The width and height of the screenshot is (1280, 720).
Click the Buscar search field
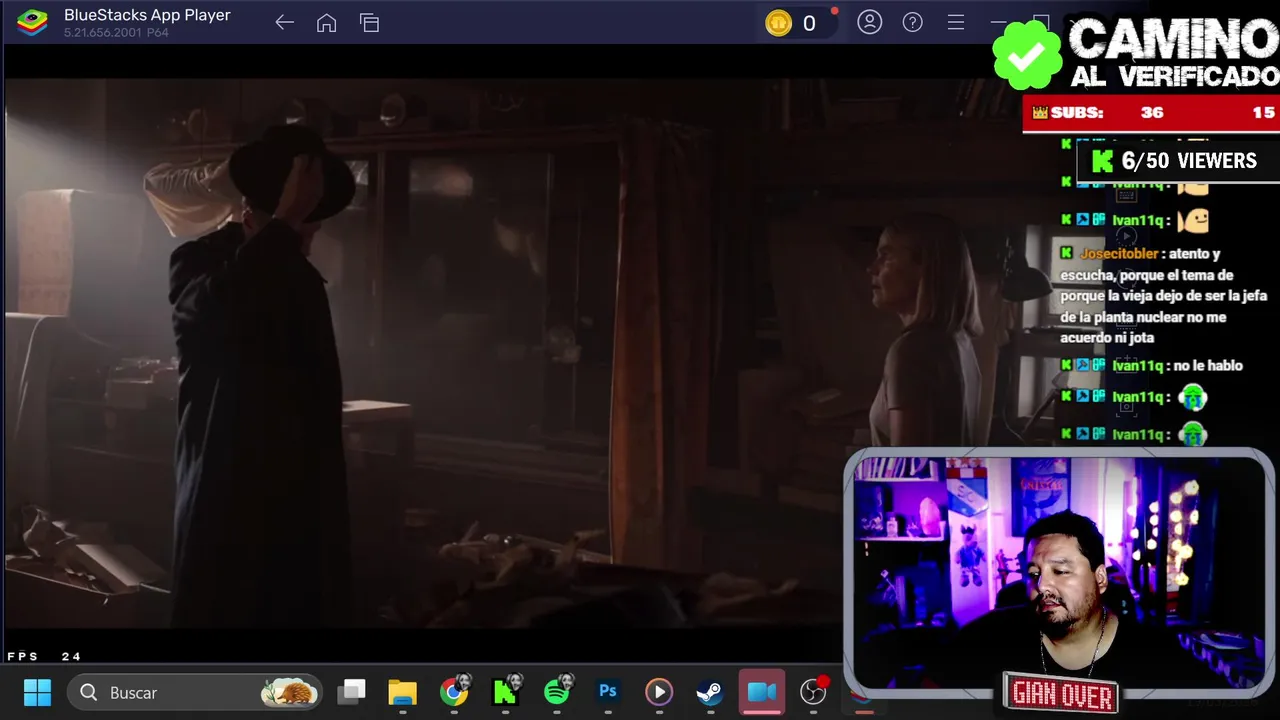pos(195,692)
